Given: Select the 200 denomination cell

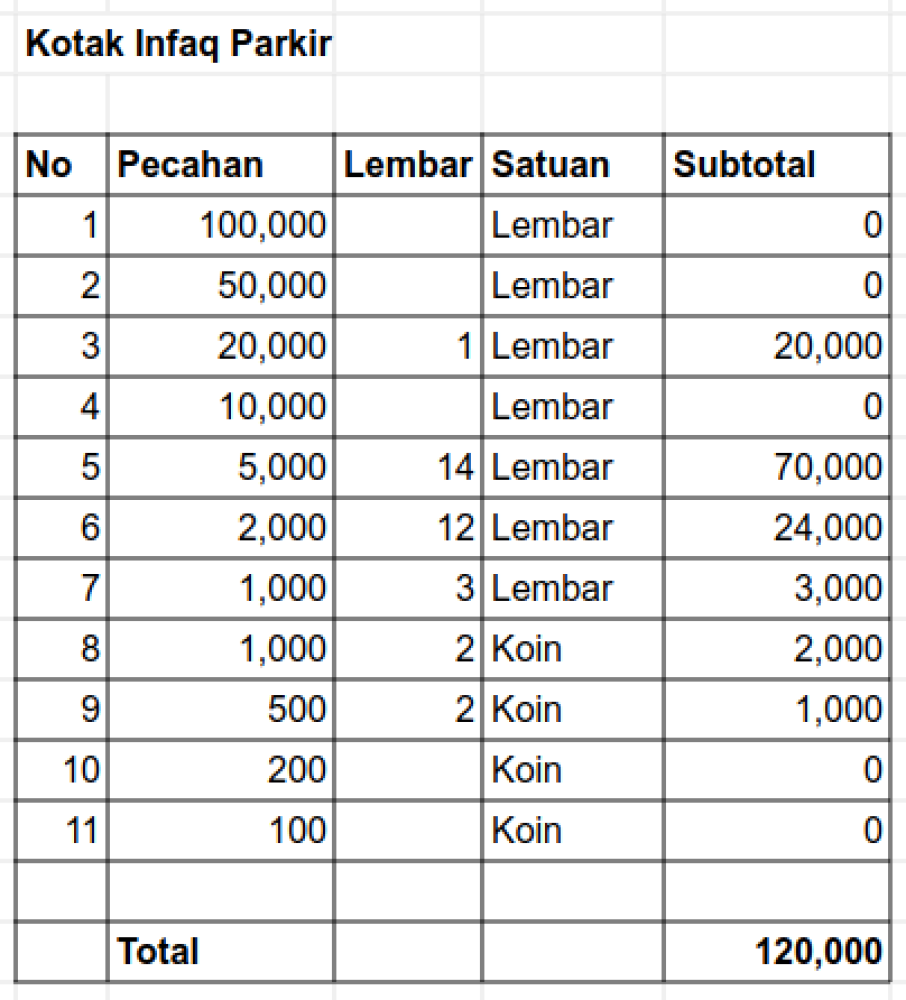Looking at the screenshot, I should click(x=220, y=770).
